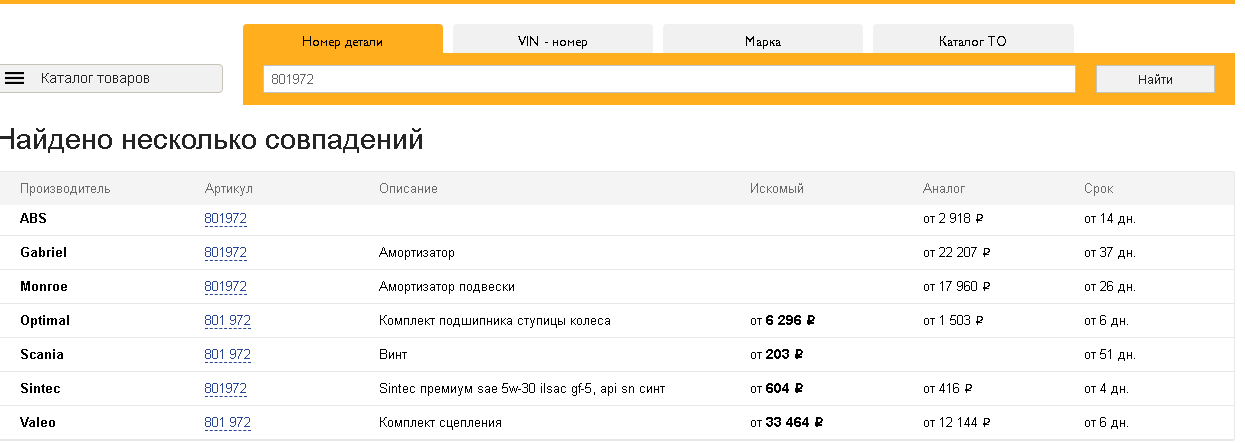Click the Найдено несколько совпадений heading
The image size is (1245, 443).
[x=210, y=140]
